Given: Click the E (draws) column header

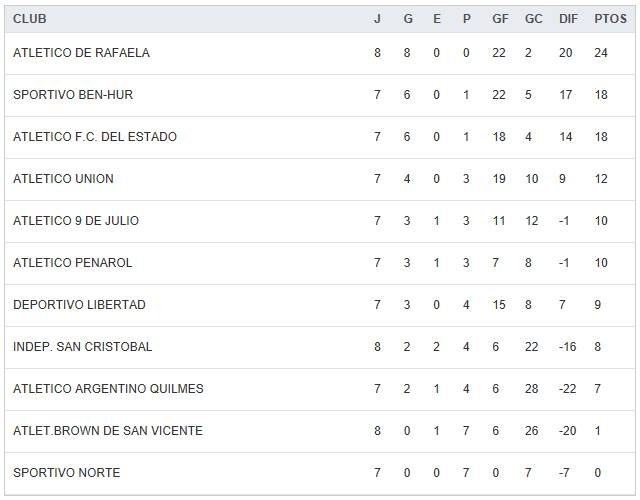Looking at the screenshot, I should [x=437, y=19].
